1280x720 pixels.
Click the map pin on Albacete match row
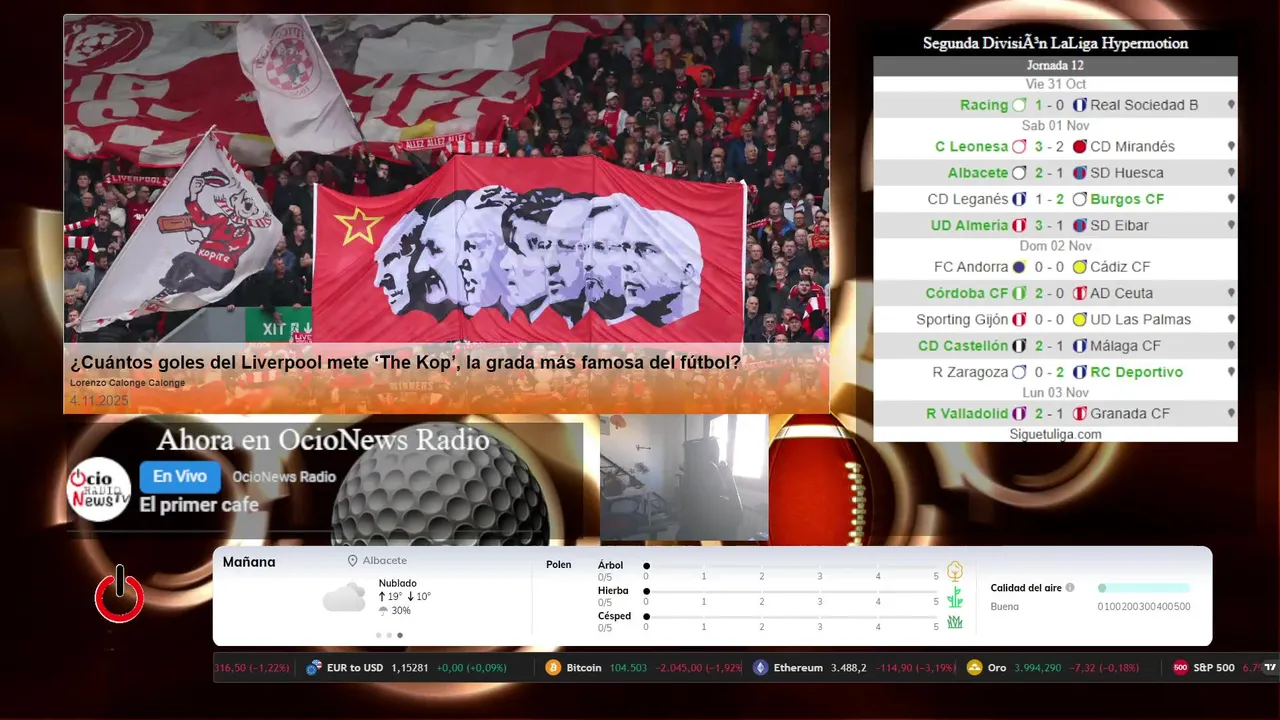[1231, 173]
